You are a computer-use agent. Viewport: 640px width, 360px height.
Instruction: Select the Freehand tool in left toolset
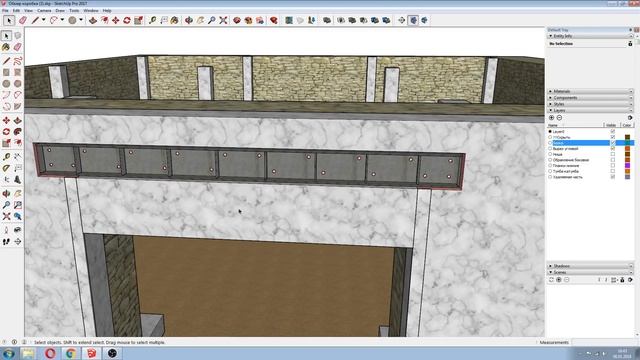click(18, 61)
